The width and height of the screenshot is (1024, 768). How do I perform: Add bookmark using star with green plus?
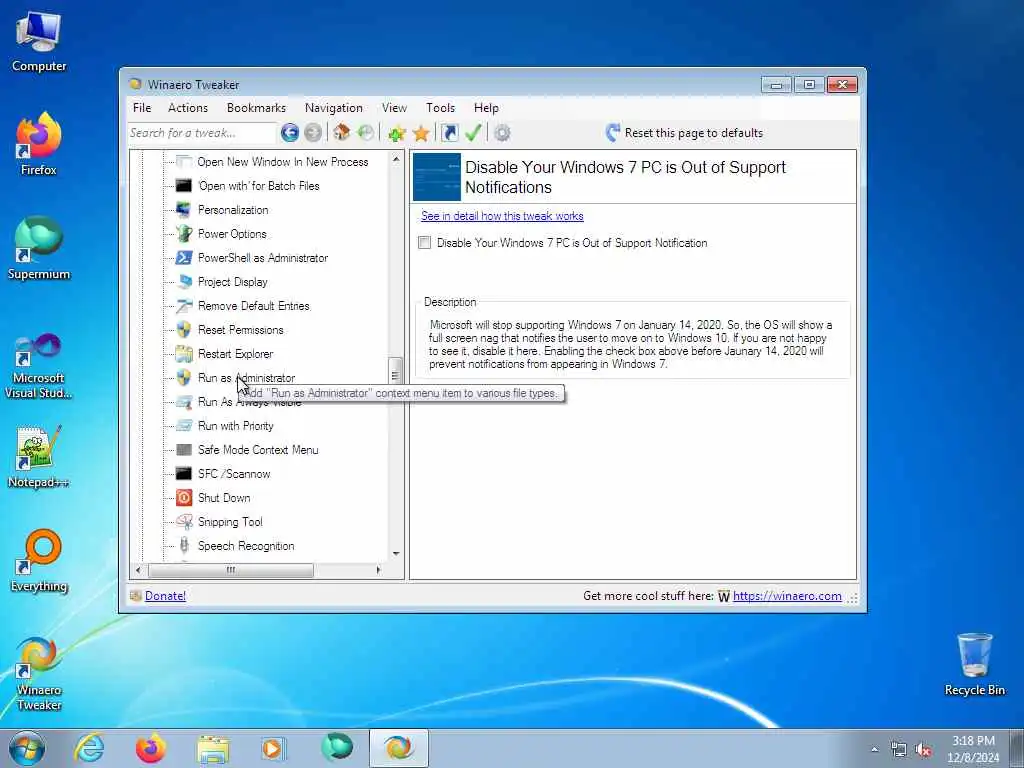396,133
